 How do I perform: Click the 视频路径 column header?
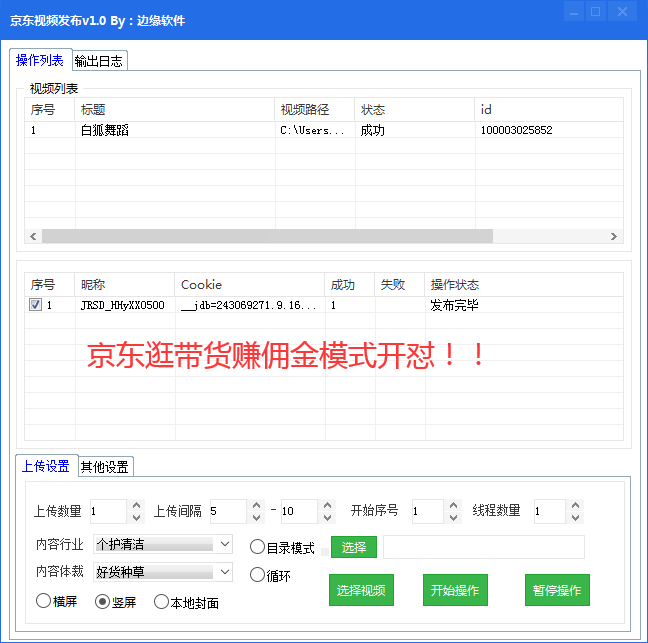[315, 110]
